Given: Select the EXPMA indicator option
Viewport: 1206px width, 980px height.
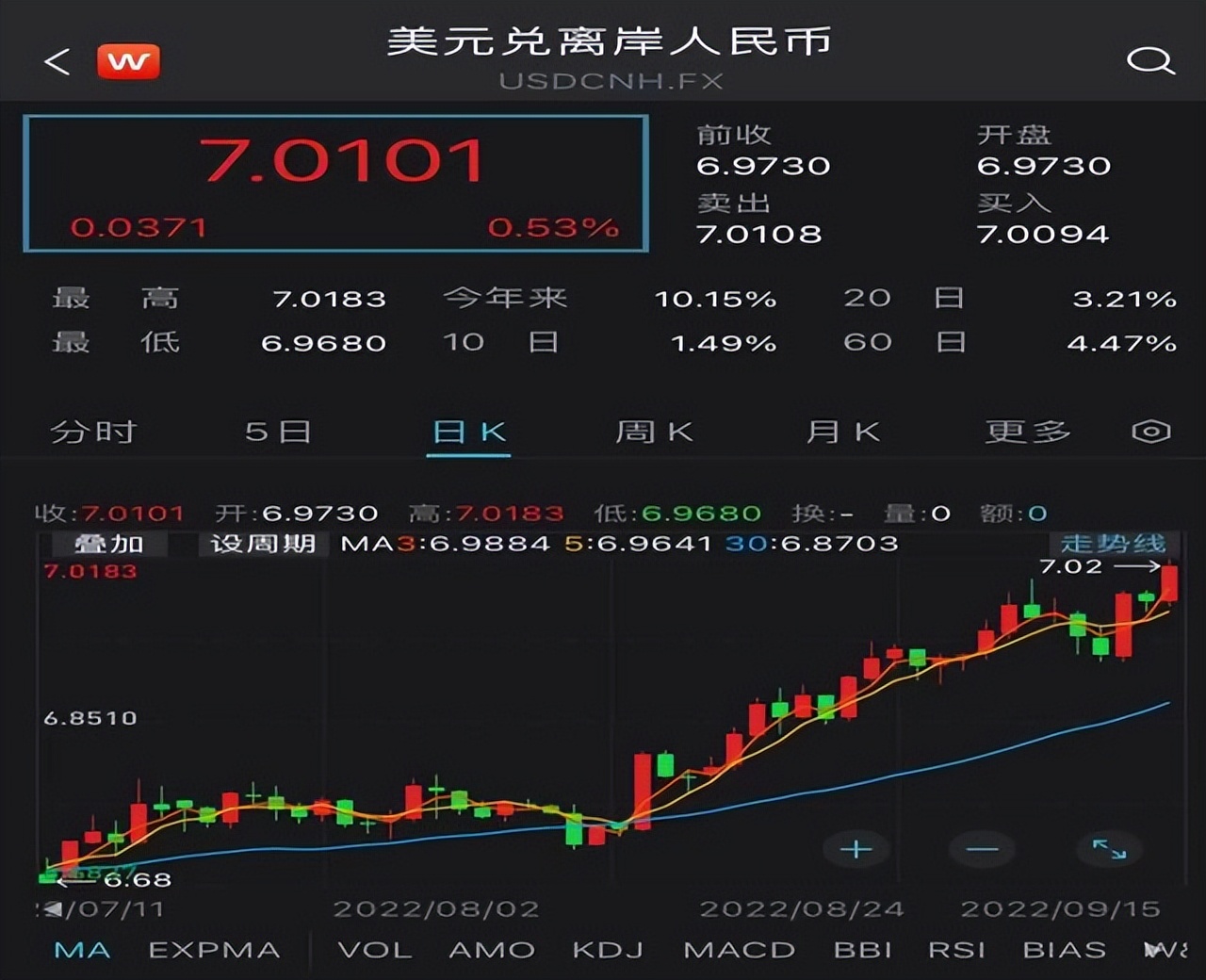Looking at the screenshot, I should point(215,950).
